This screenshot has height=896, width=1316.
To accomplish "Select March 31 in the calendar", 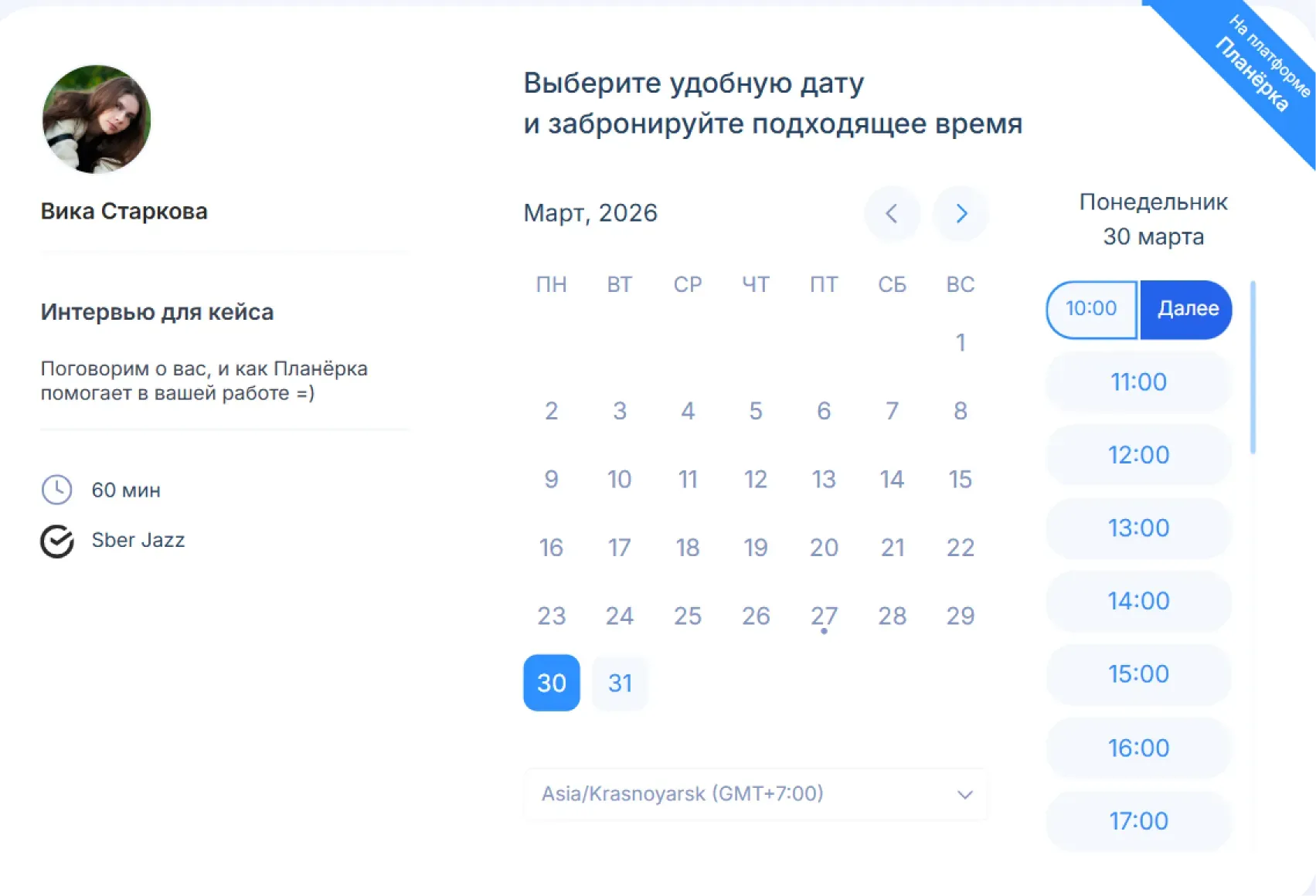I will coord(620,683).
